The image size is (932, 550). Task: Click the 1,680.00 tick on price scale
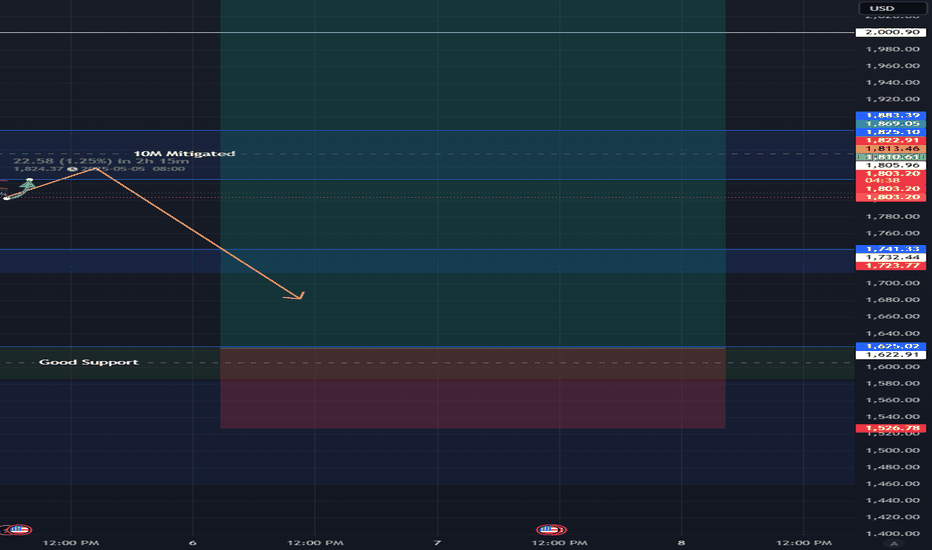893,300
